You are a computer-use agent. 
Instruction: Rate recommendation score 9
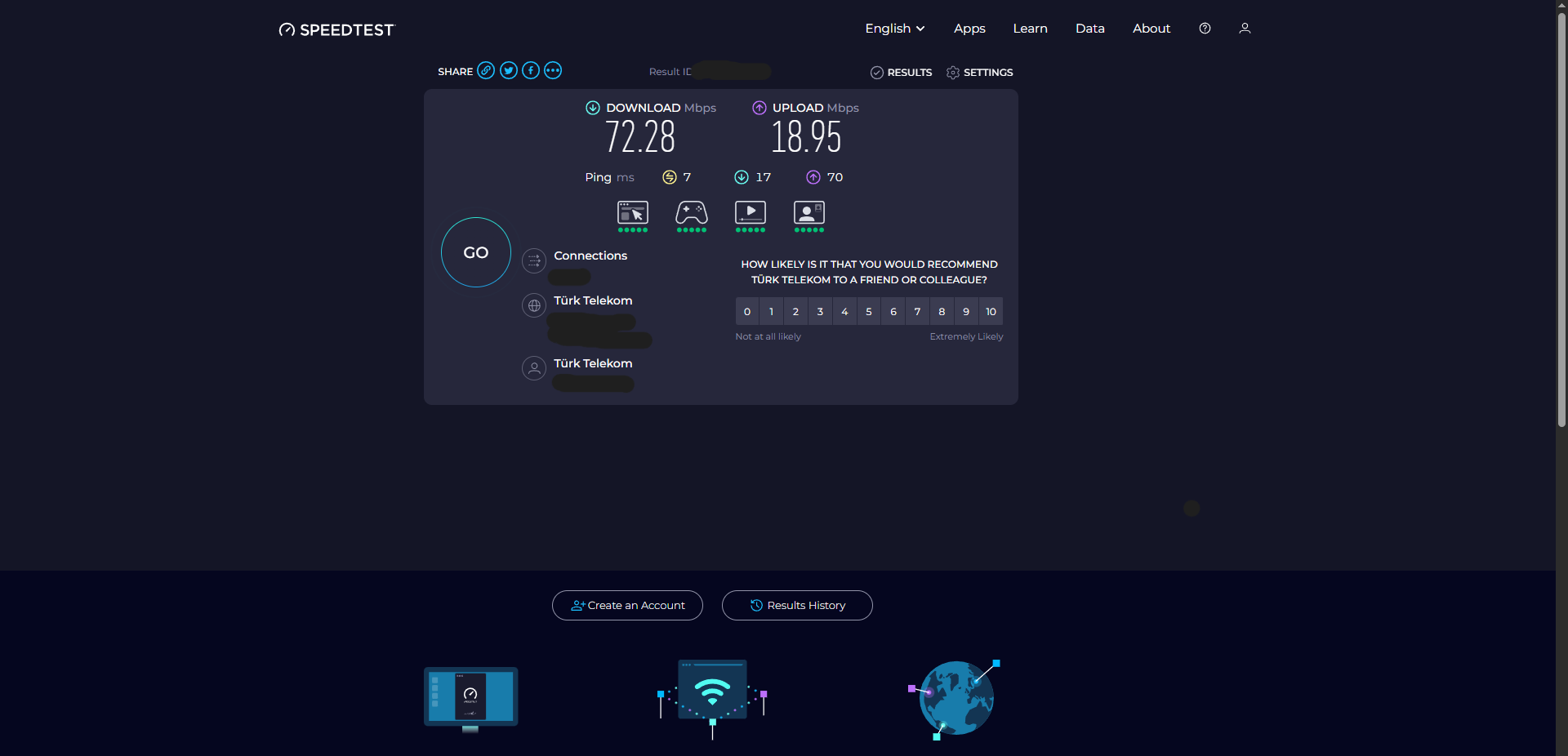[966, 311]
